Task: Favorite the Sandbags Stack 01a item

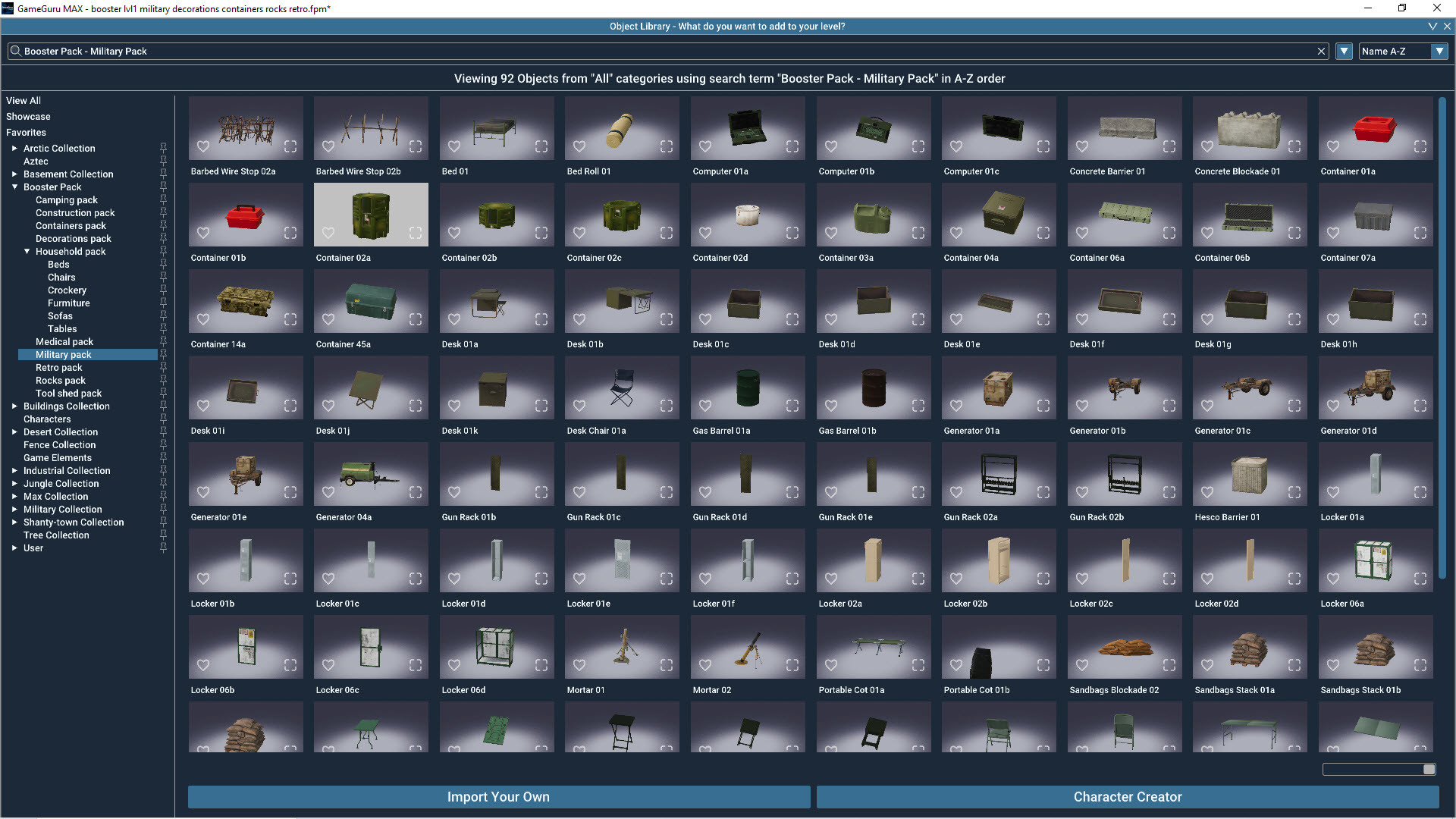Action: point(1208,665)
